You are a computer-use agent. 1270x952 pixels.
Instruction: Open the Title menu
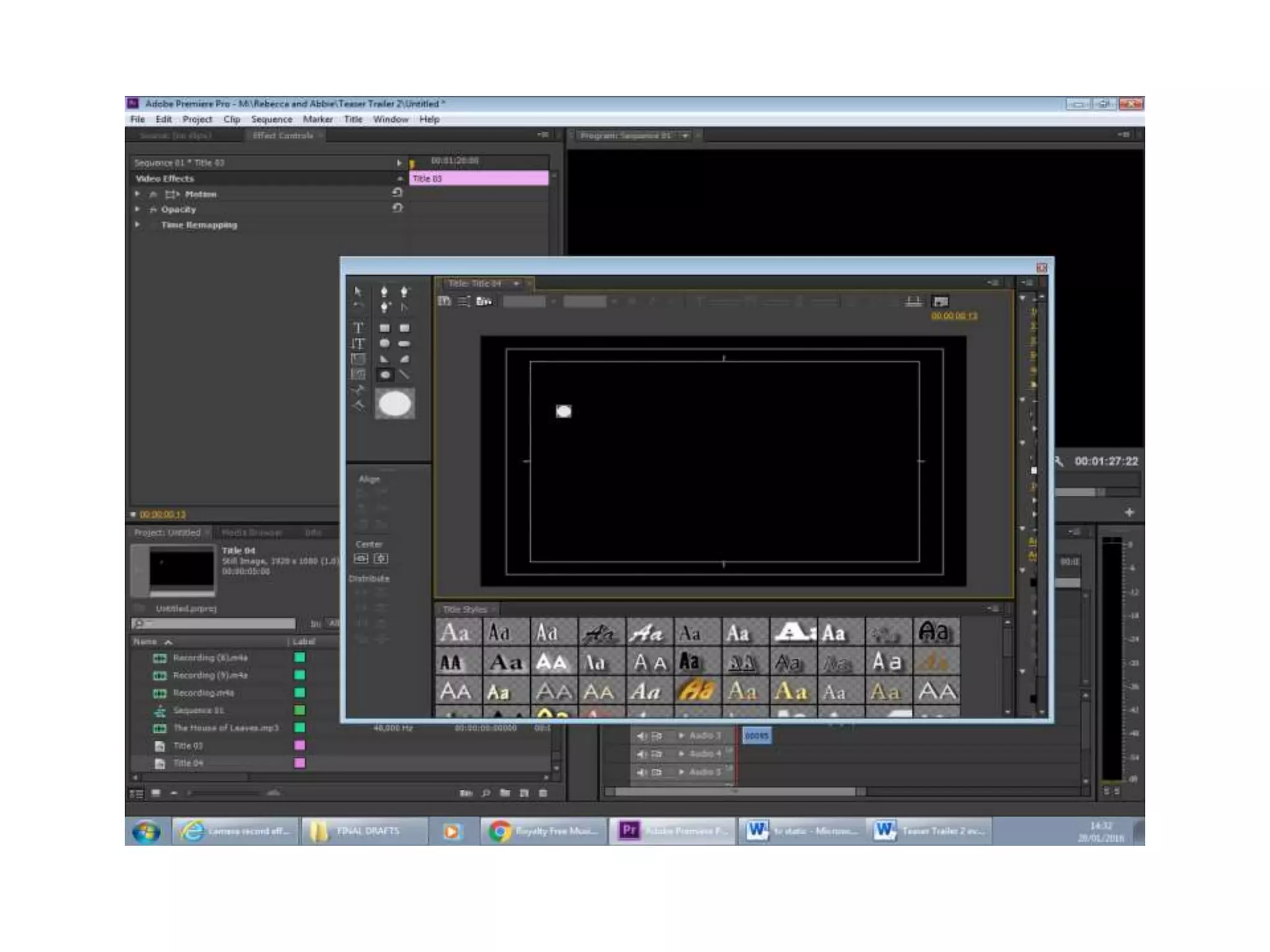tap(353, 119)
